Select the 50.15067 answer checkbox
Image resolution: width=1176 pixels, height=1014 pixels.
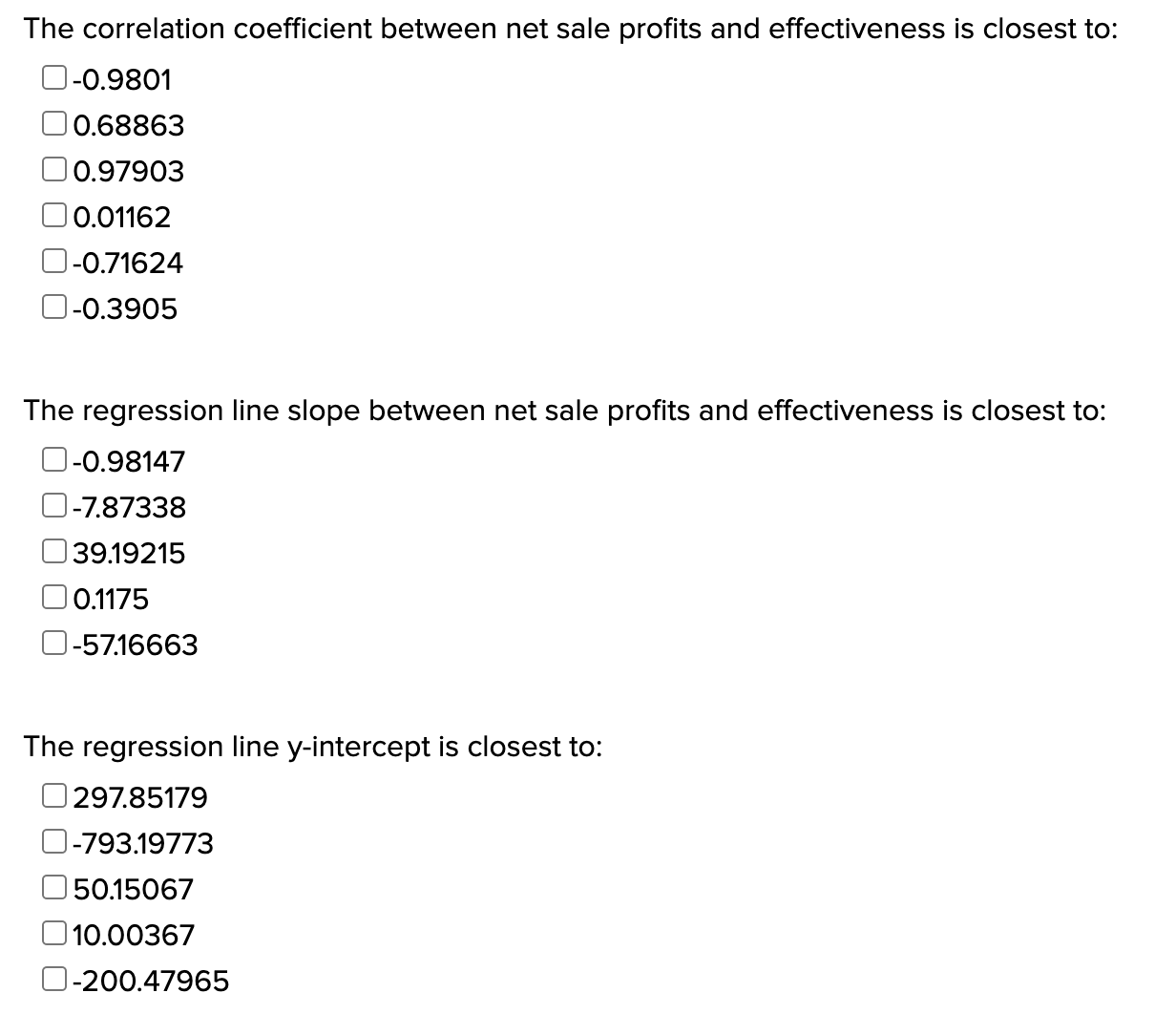(x=52, y=886)
